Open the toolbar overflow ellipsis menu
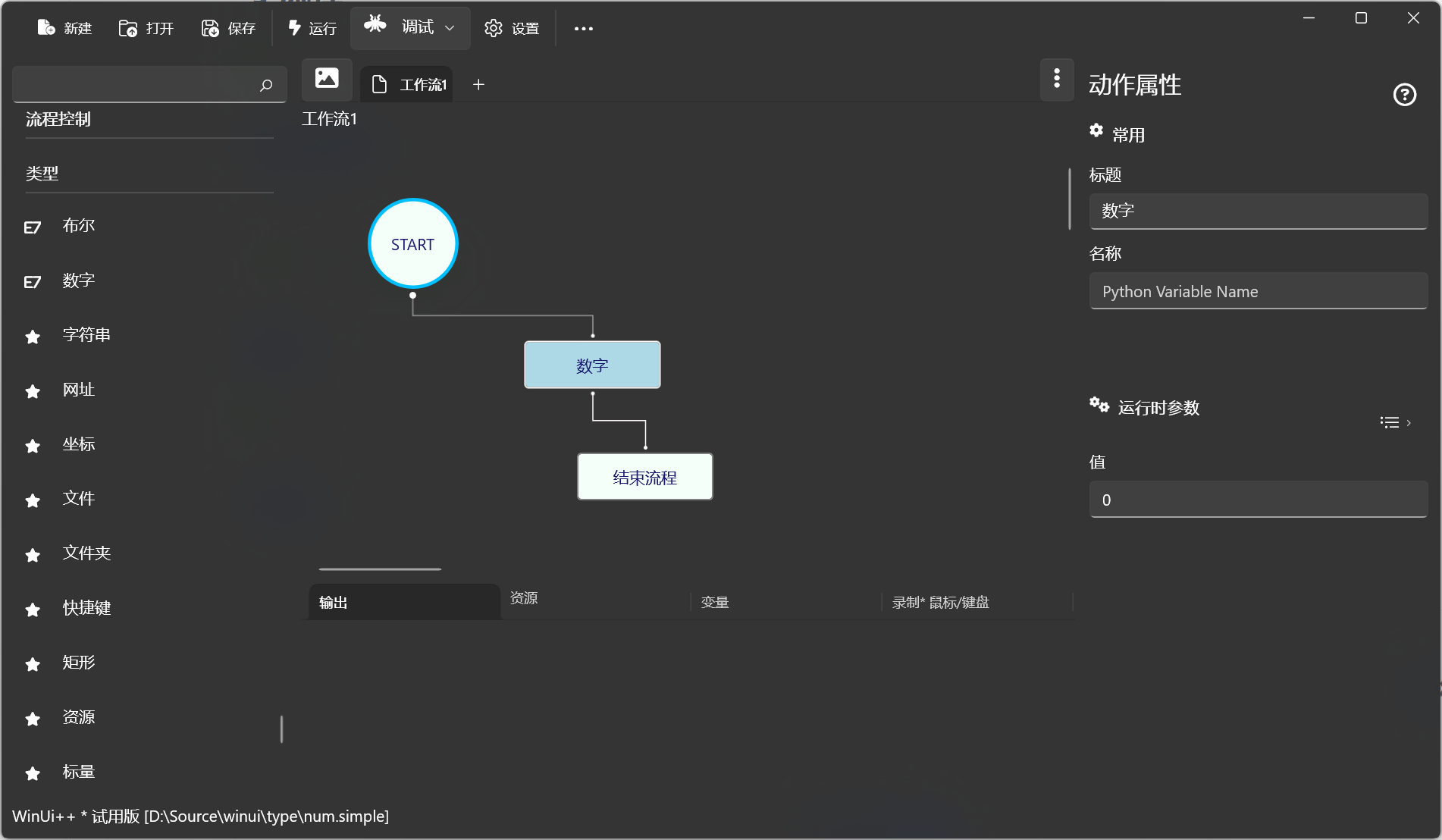Viewport: 1442px width, 840px height. point(583,29)
